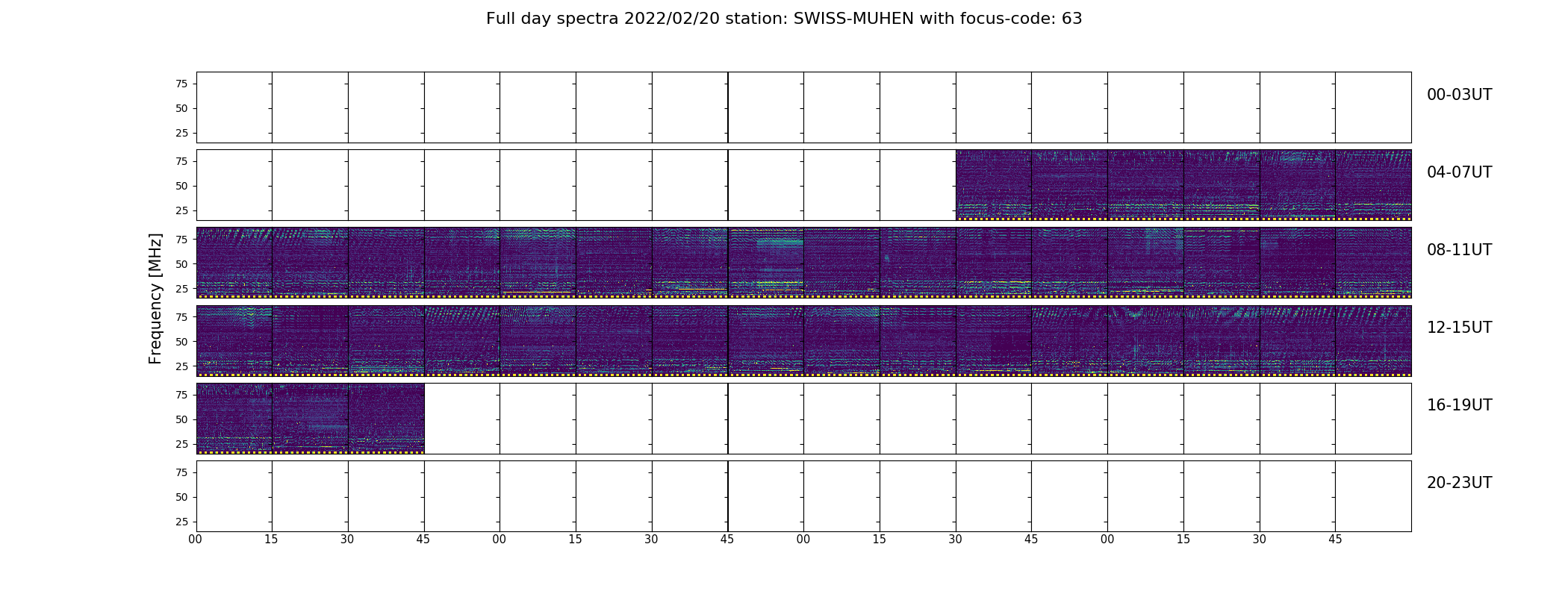The height and width of the screenshot is (597, 1568).
Task: Click the 50 tick of the 08-11UT row
Action: [181, 263]
